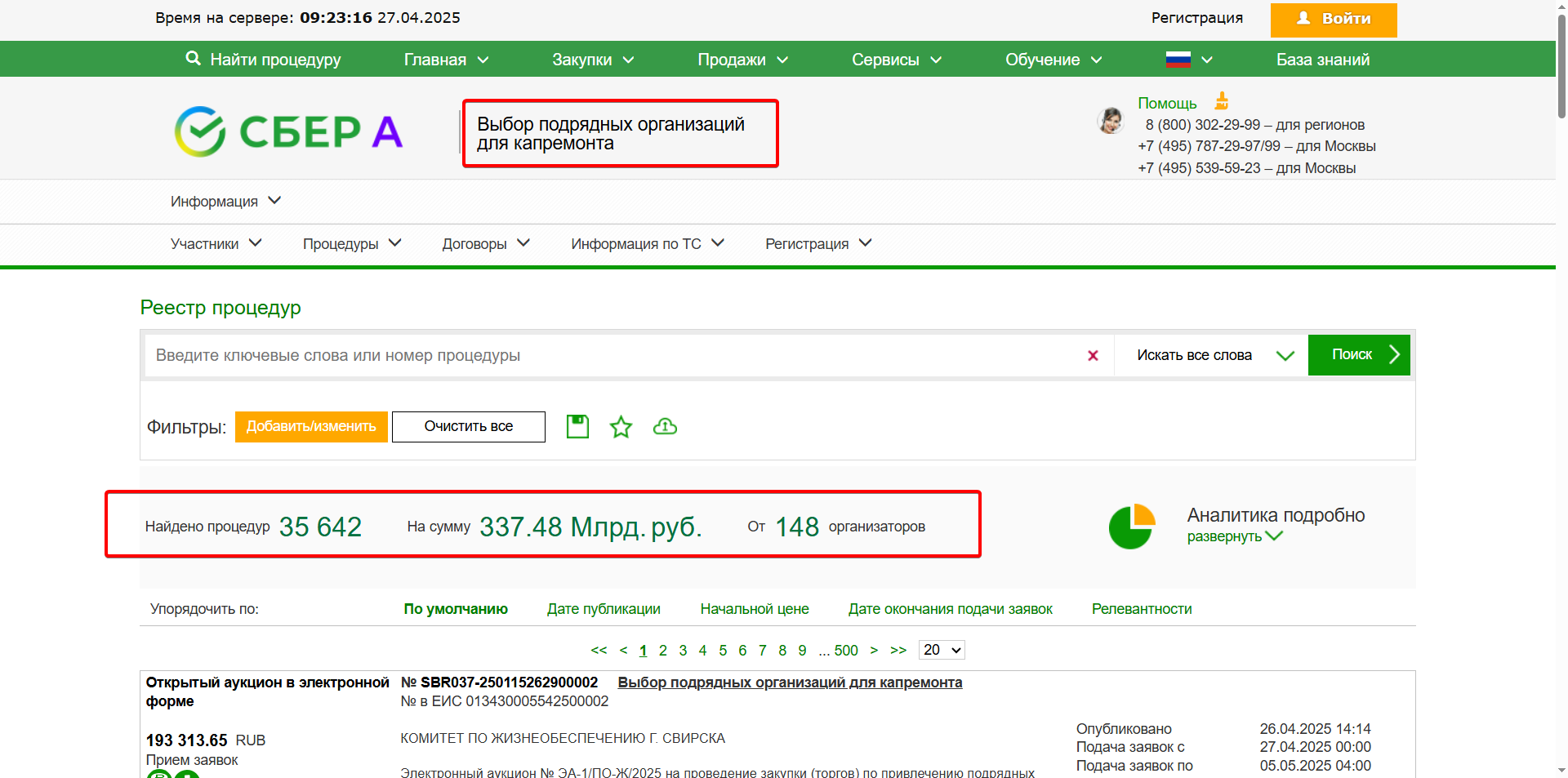Screen dimensions: 1568x778
Task: Open the Регистрация submenu in section bar
Action: (x=818, y=243)
